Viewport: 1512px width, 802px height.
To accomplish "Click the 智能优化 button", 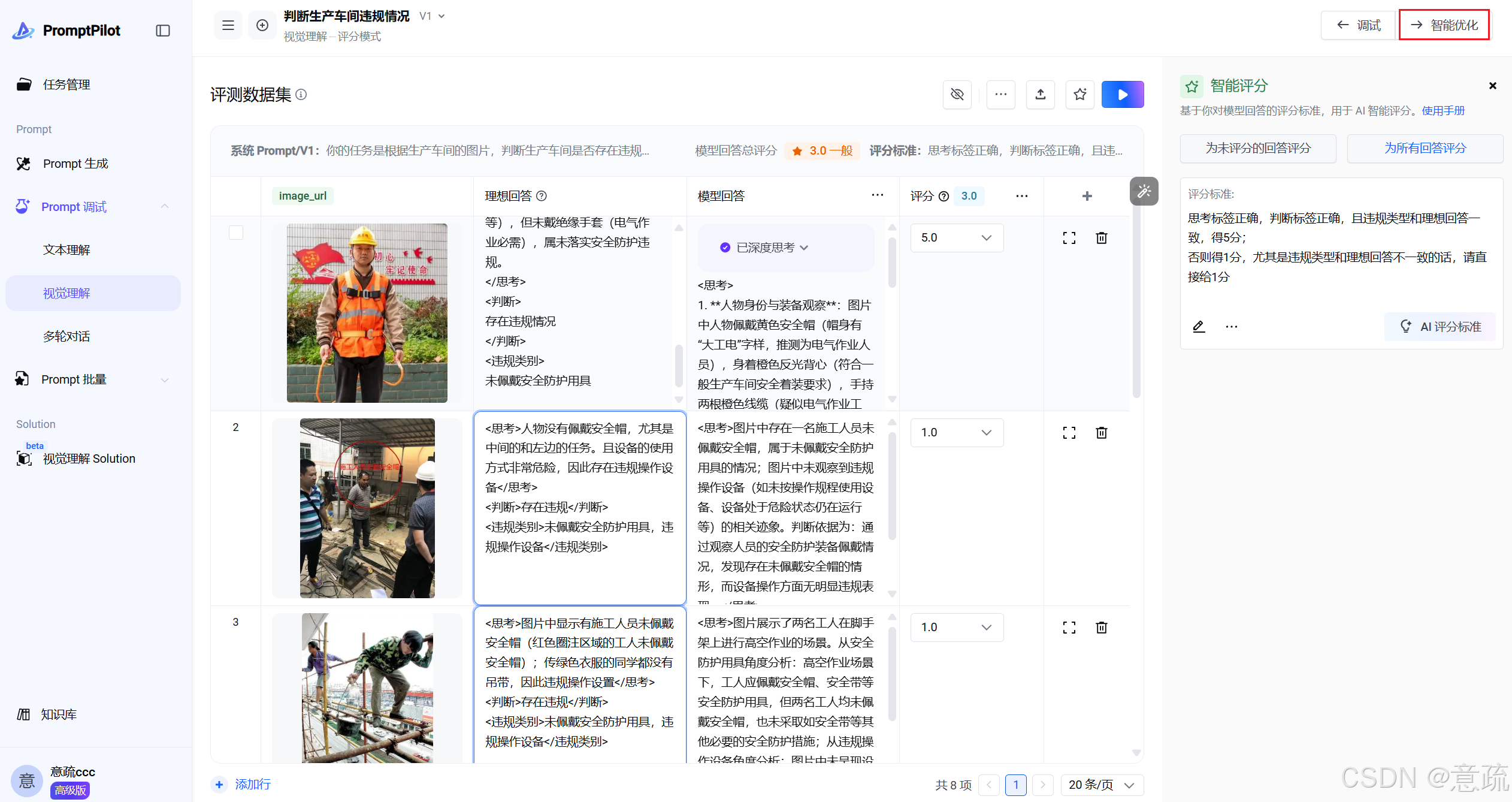I will [x=1444, y=25].
